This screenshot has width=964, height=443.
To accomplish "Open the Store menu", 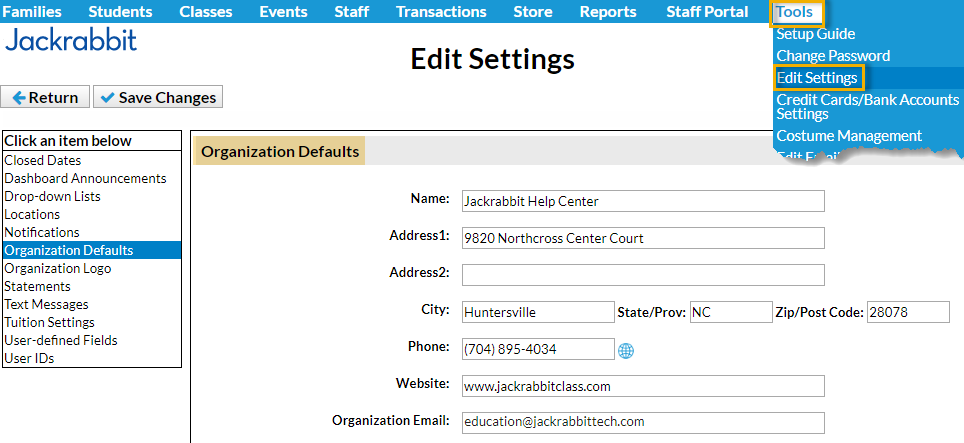I will (532, 12).
